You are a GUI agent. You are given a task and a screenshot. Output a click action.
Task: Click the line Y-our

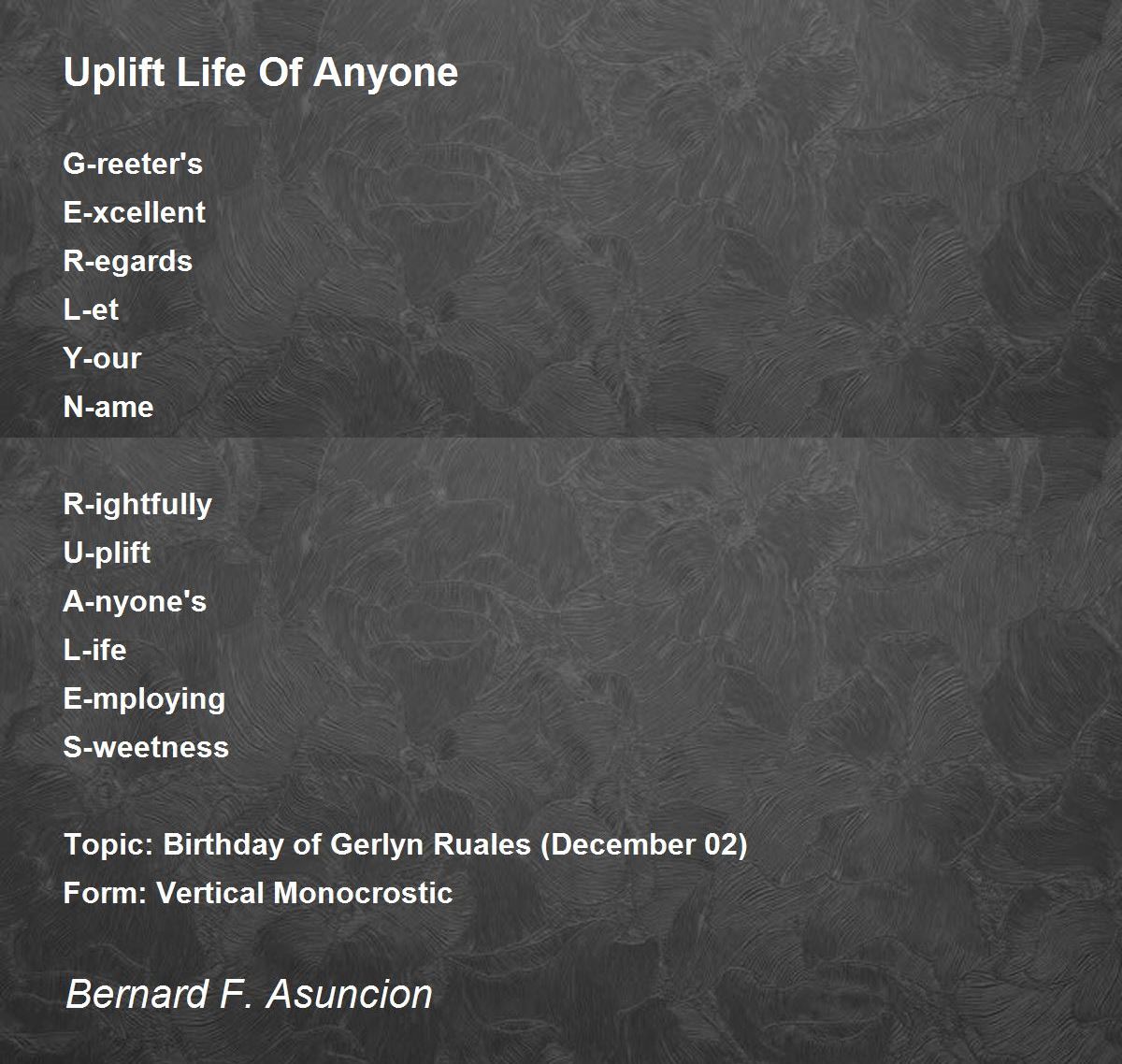pyautogui.click(x=102, y=358)
